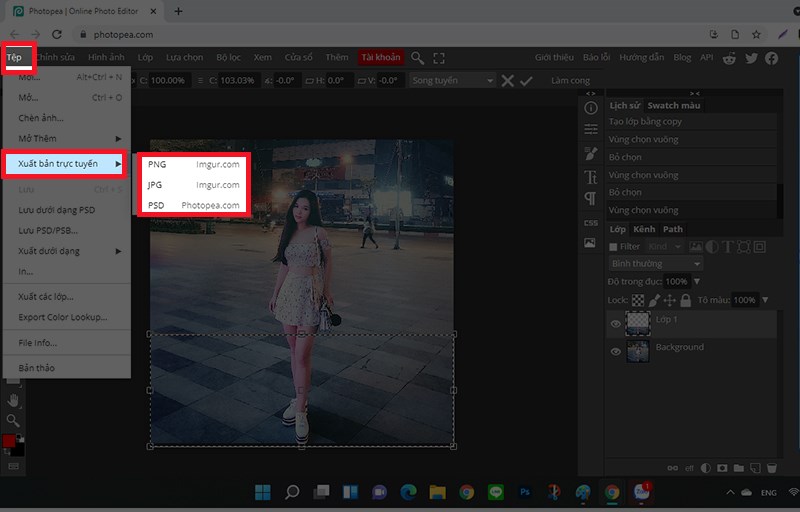This screenshot has width=800, height=512.
Task: Open layer effects with the eff icon
Action: click(689, 468)
